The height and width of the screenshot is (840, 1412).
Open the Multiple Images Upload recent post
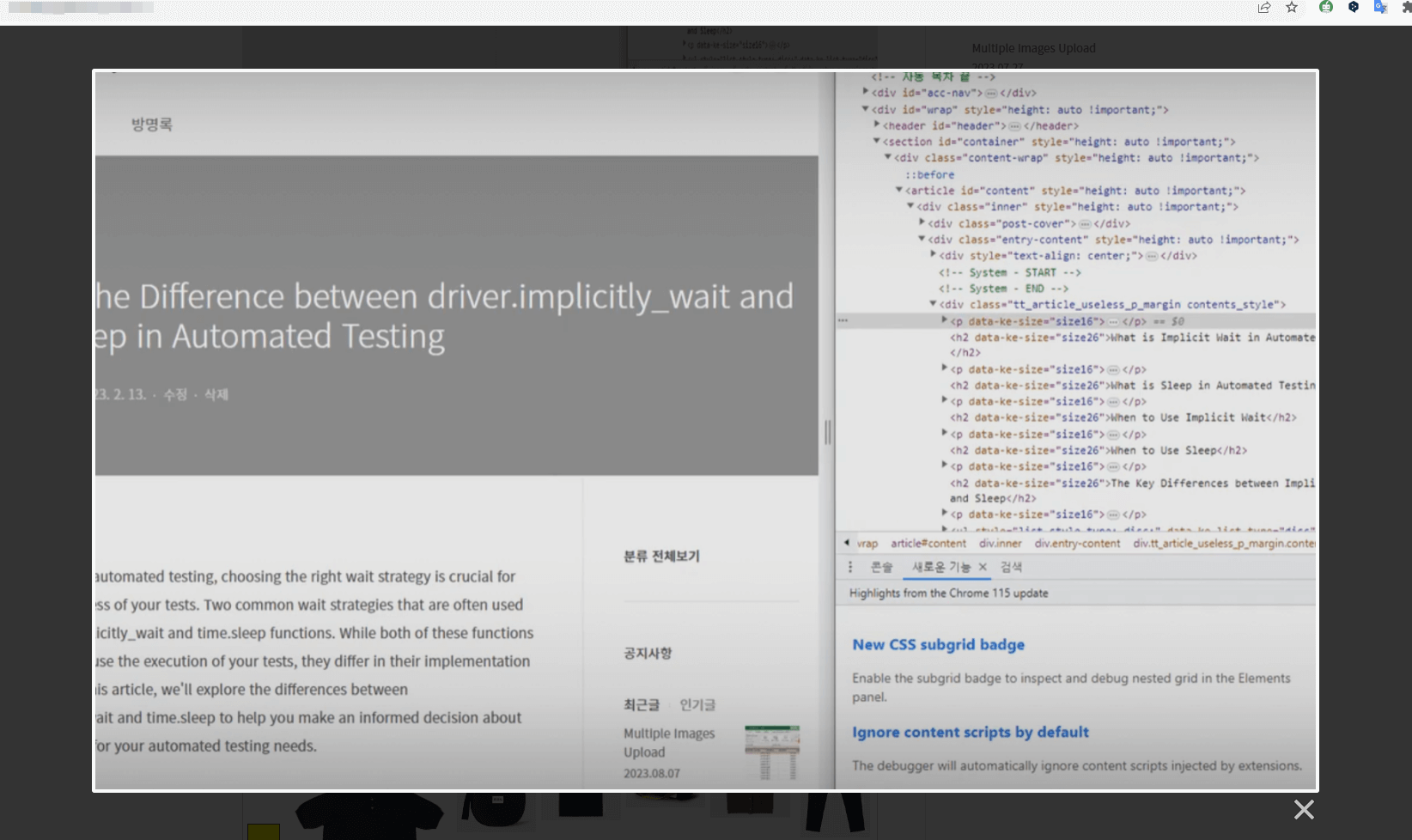[669, 743]
